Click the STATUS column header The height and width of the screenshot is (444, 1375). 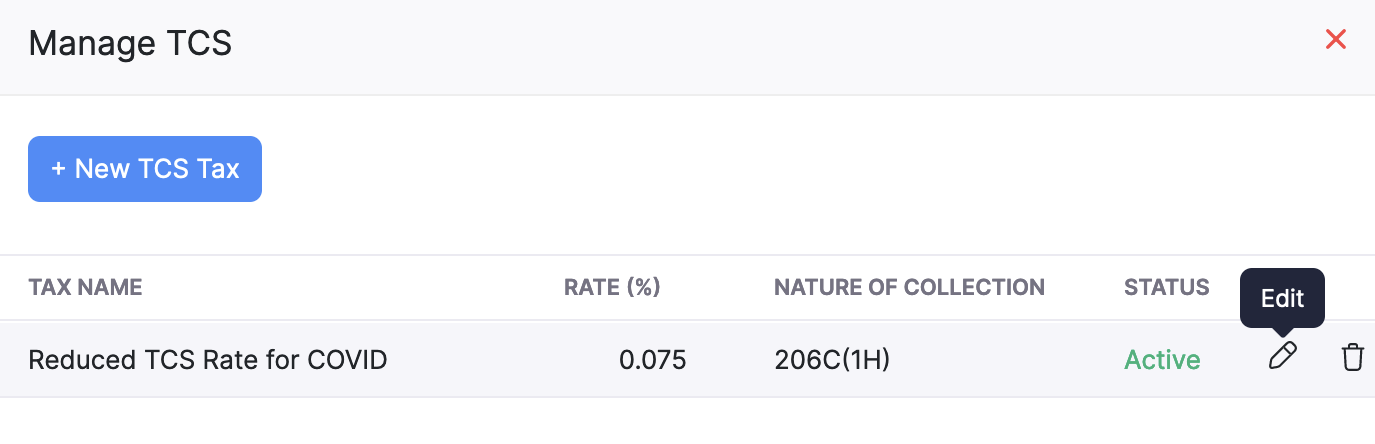(1166, 288)
